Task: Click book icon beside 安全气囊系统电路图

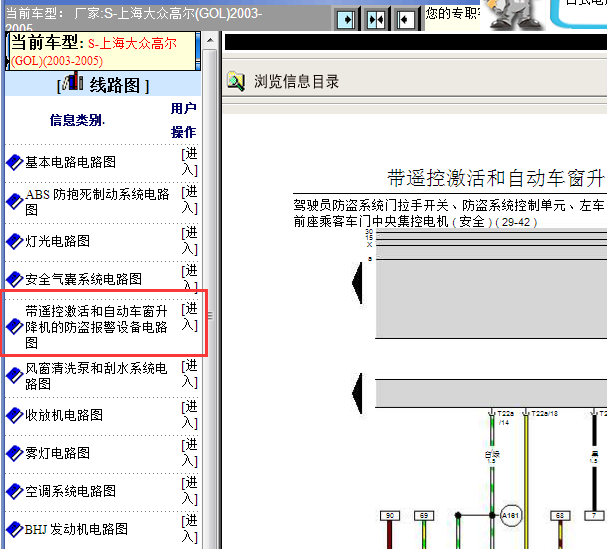Action: [15, 279]
